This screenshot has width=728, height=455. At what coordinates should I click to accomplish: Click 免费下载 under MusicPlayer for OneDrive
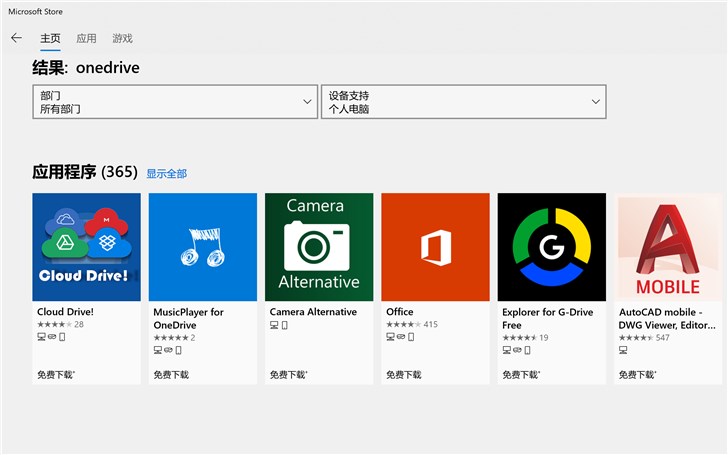171,375
